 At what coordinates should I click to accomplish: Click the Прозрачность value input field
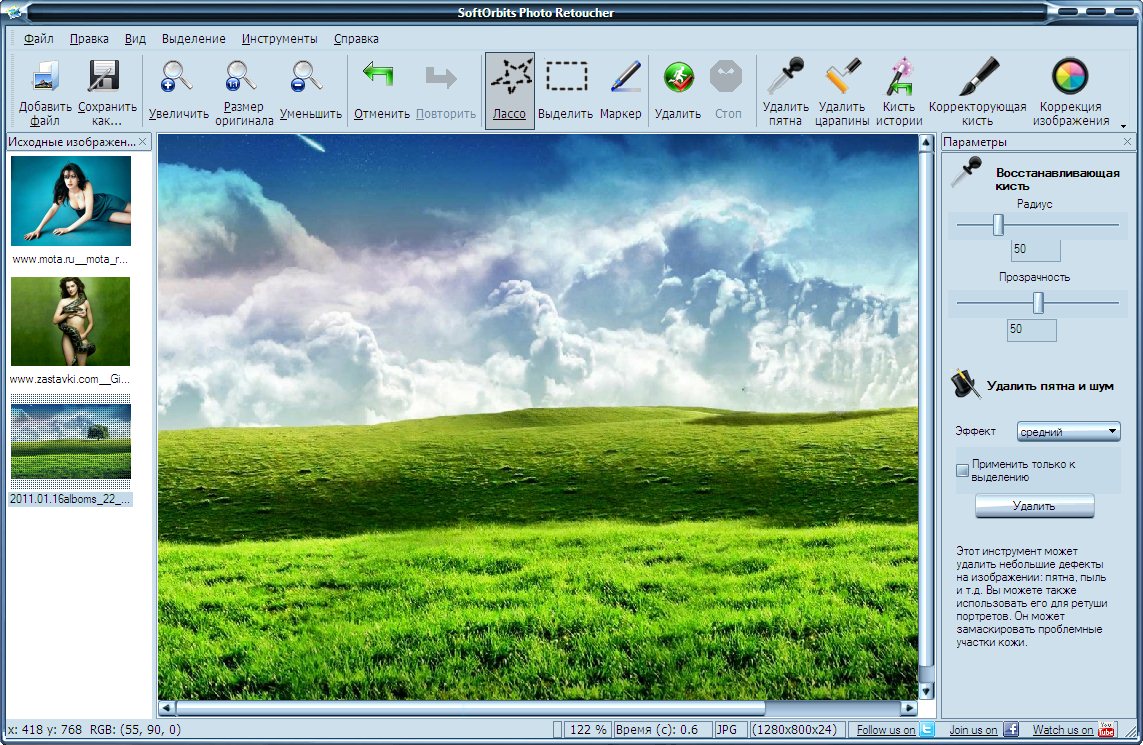click(x=1032, y=330)
